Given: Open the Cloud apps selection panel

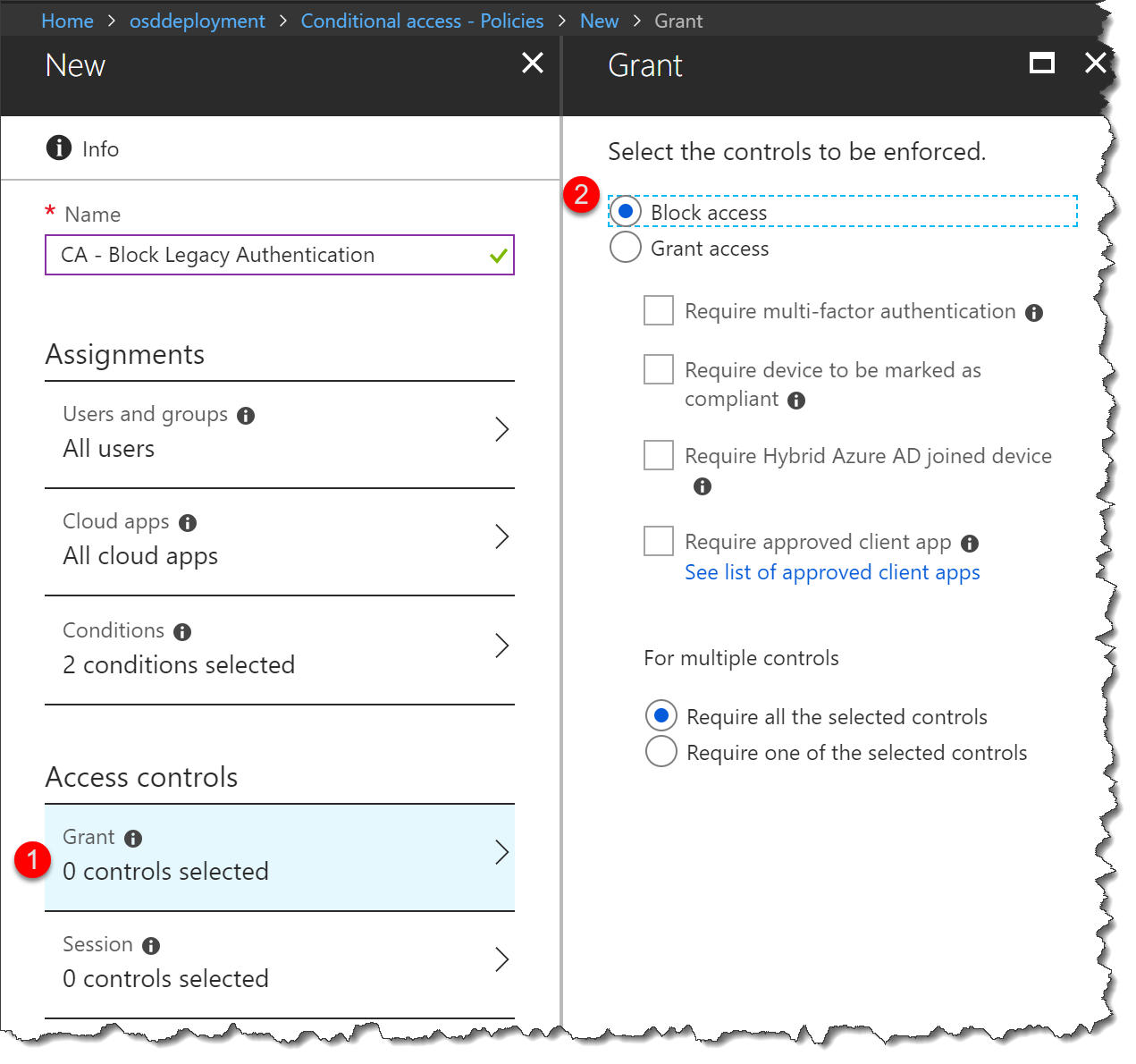Looking at the screenshot, I should point(280,538).
